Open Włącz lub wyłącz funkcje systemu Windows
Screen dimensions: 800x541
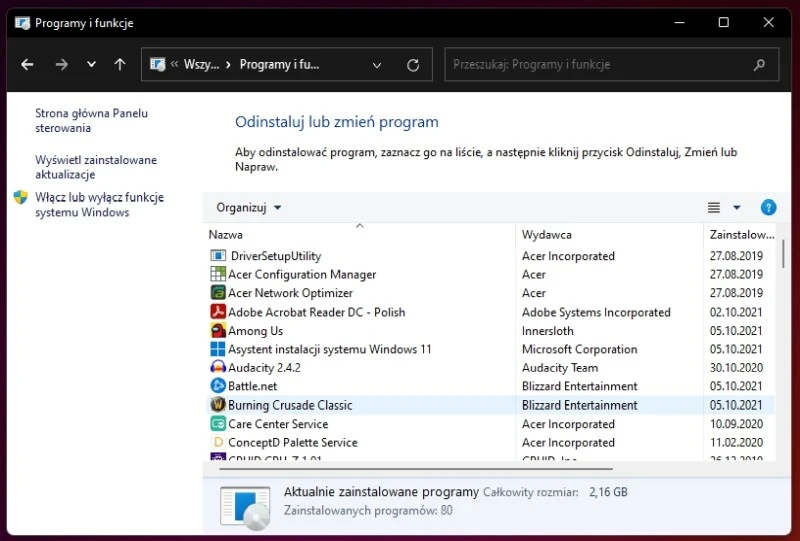[99, 205]
